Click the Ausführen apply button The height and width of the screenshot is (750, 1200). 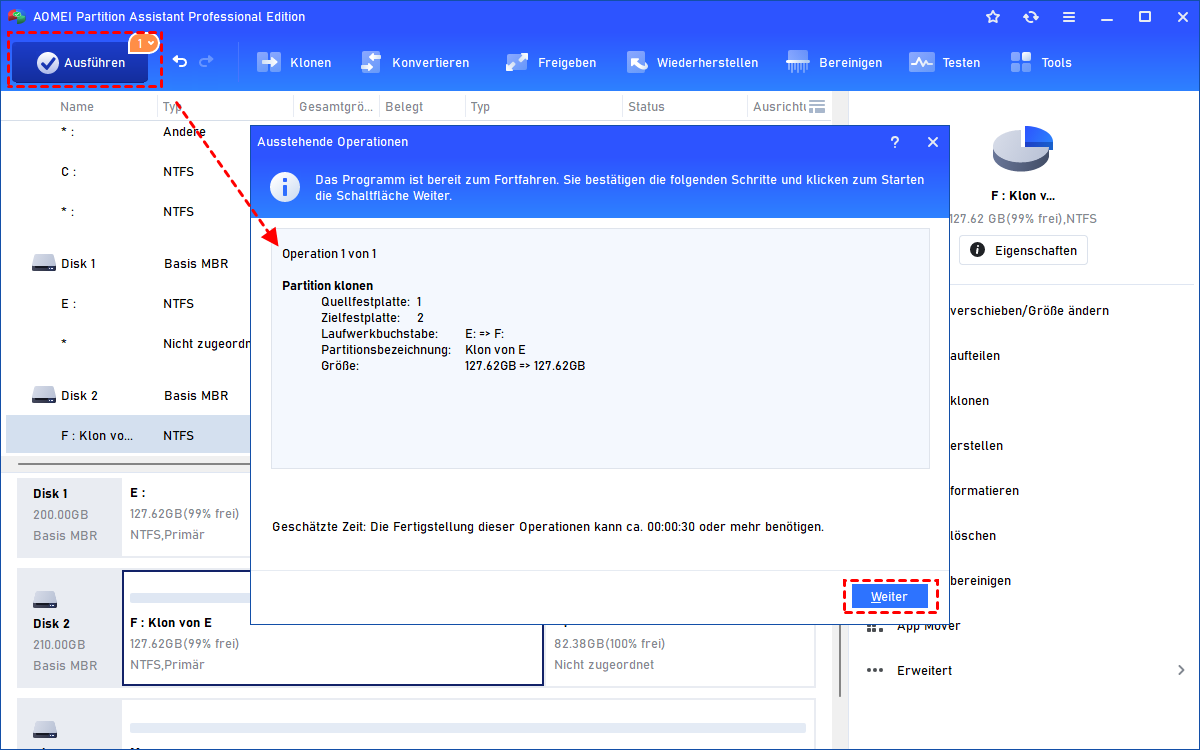pyautogui.click(x=80, y=62)
